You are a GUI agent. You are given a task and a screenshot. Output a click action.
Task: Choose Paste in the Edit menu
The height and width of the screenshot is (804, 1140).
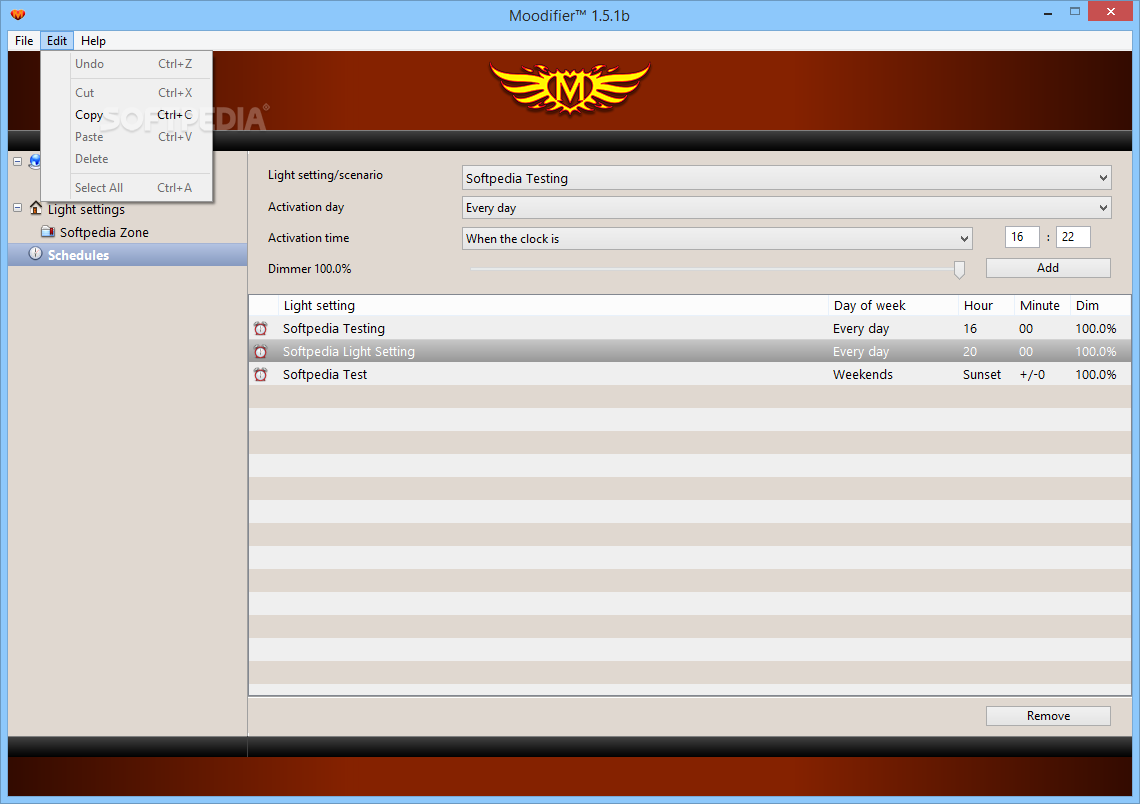point(127,137)
